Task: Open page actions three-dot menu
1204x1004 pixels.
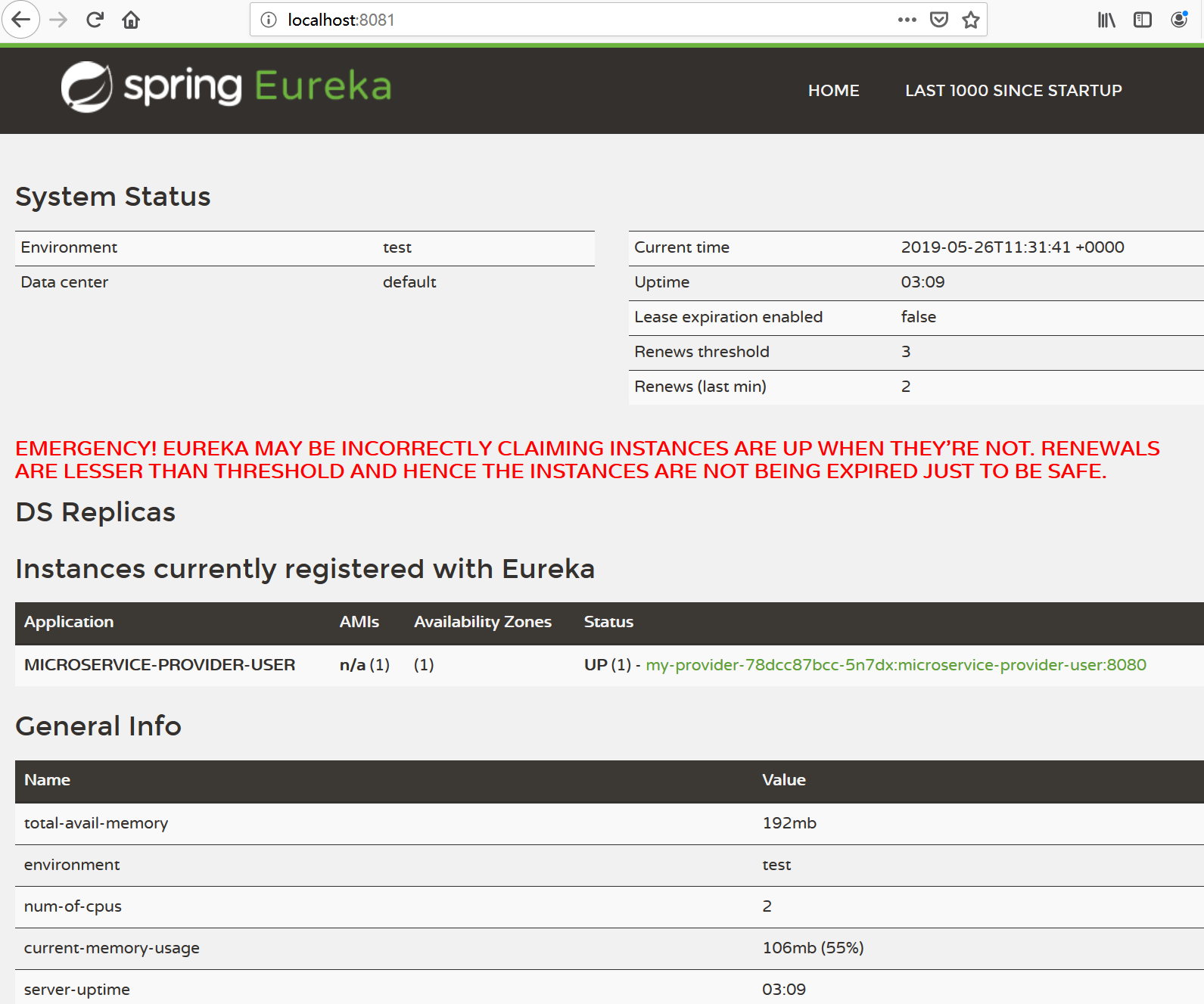Action: coord(907,20)
